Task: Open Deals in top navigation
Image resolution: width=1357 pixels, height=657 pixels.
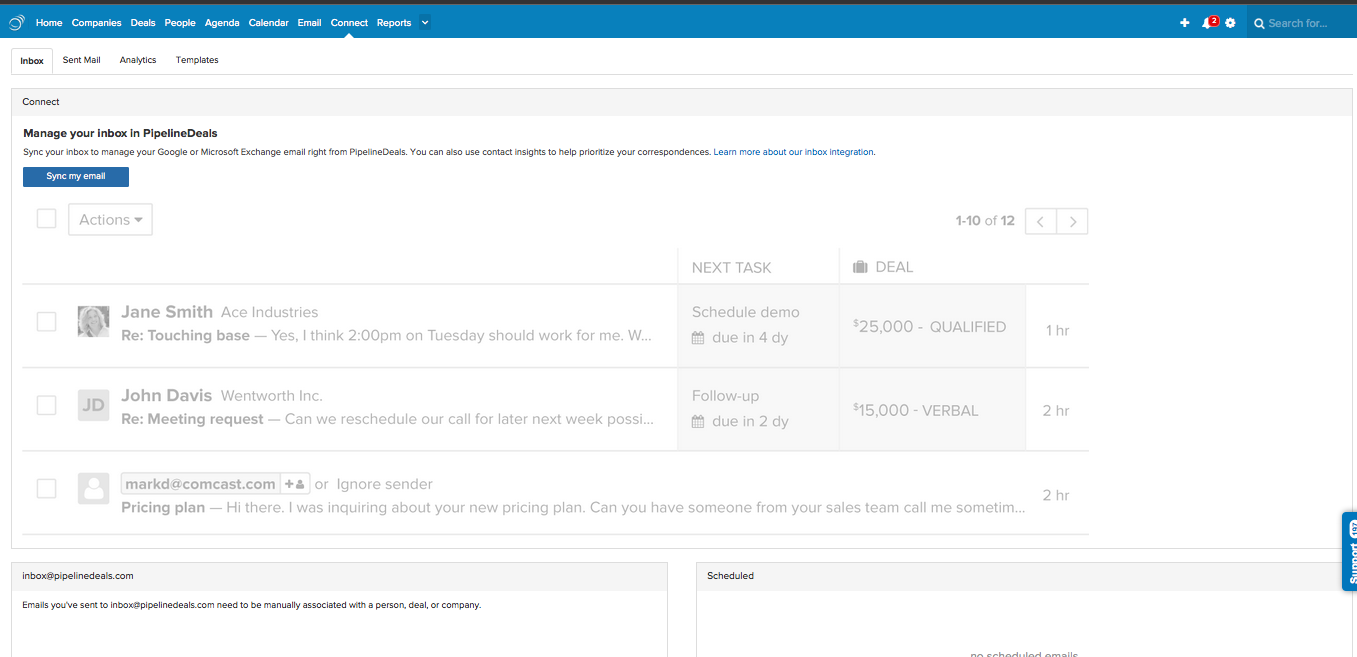Action: coord(143,23)
